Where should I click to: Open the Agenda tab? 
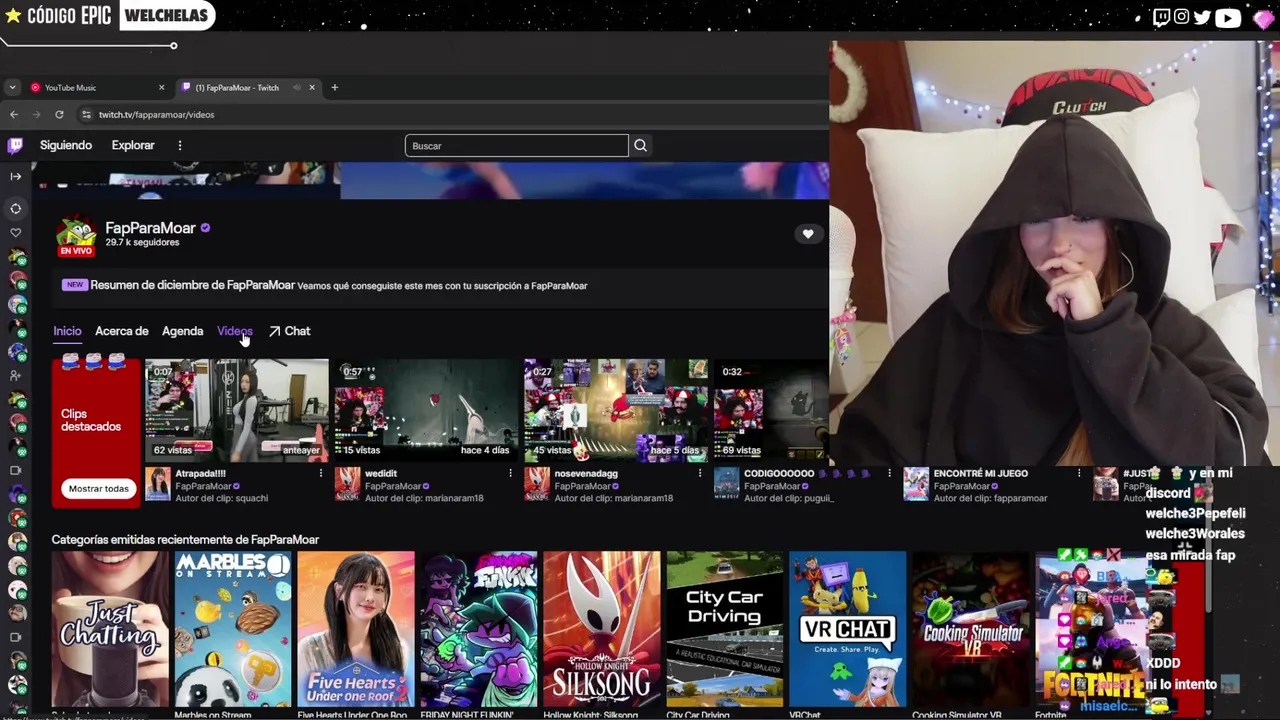pyautogui.click(x=182, y=331)
